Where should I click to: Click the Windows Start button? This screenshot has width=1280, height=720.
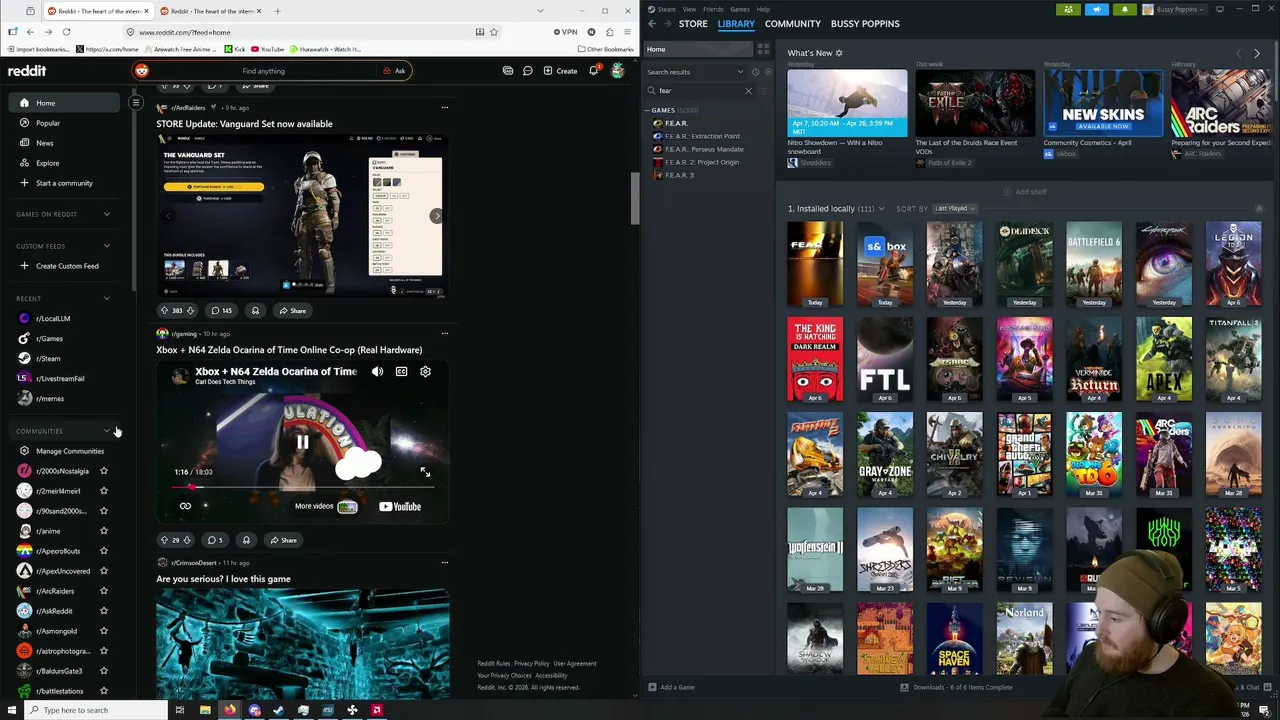coord(12,710)
